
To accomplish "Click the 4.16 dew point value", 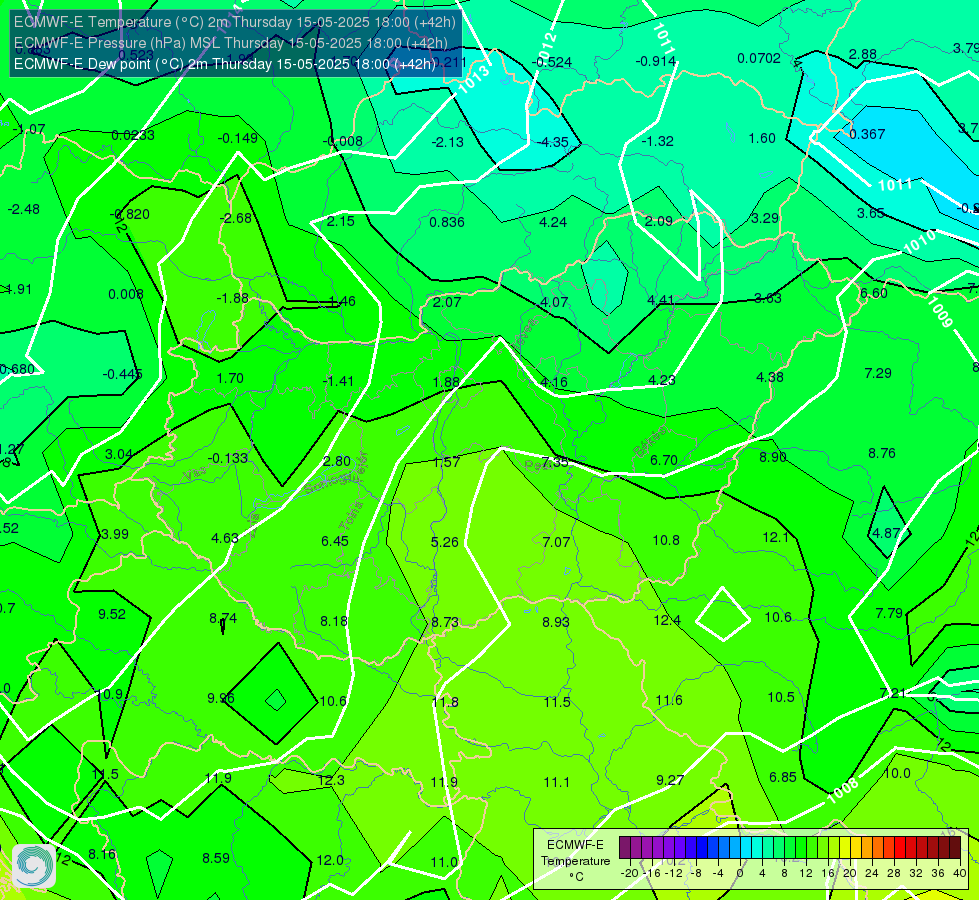I will pyautogui.click(x=554, y=382).
